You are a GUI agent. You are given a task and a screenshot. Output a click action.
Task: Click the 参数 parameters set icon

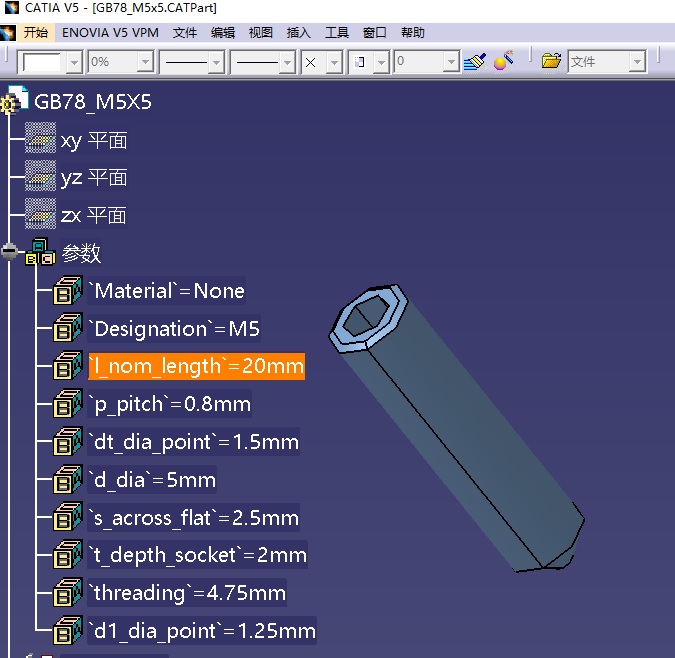click(x=40, y=252)
